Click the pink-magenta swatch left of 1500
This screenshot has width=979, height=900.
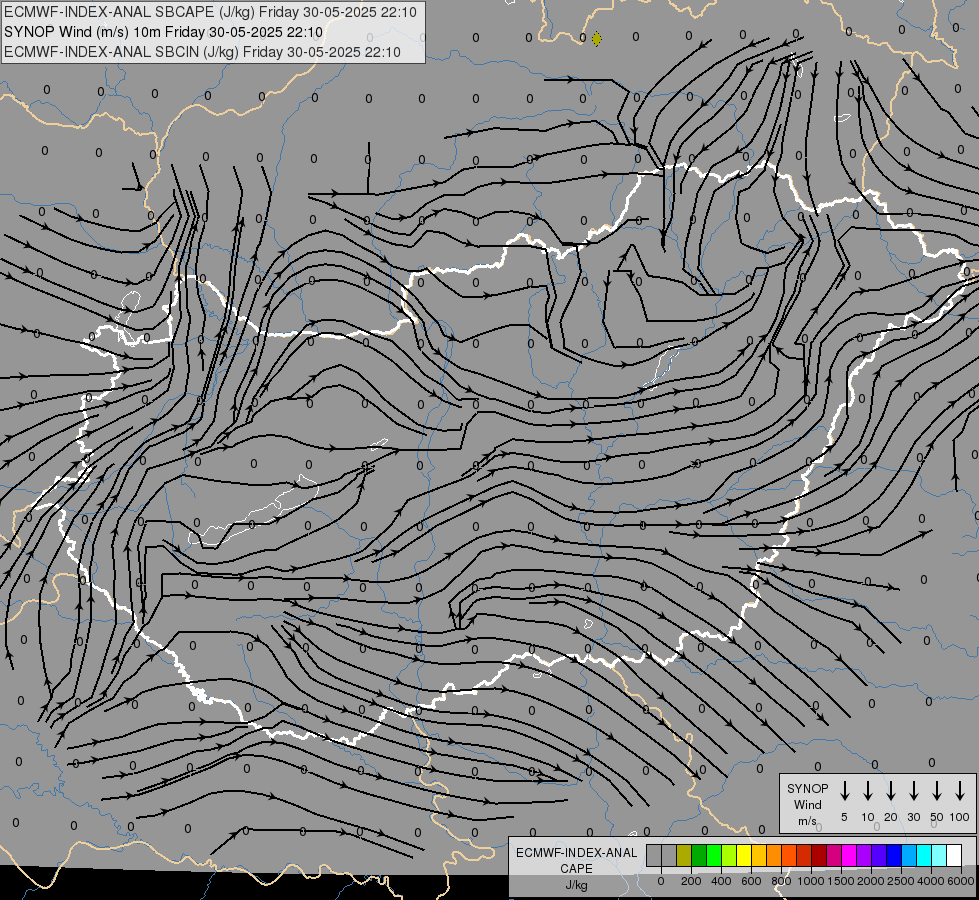pyautogui.click(x=834, y=855)
